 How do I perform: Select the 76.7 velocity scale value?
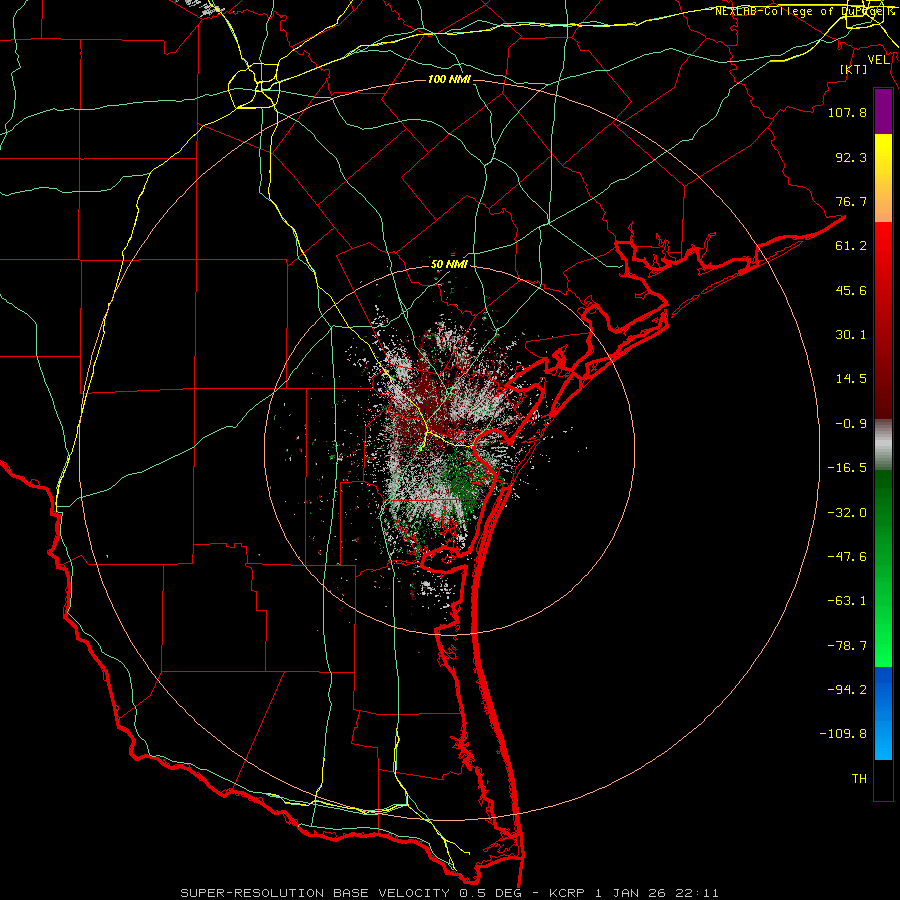click(851, 201)
